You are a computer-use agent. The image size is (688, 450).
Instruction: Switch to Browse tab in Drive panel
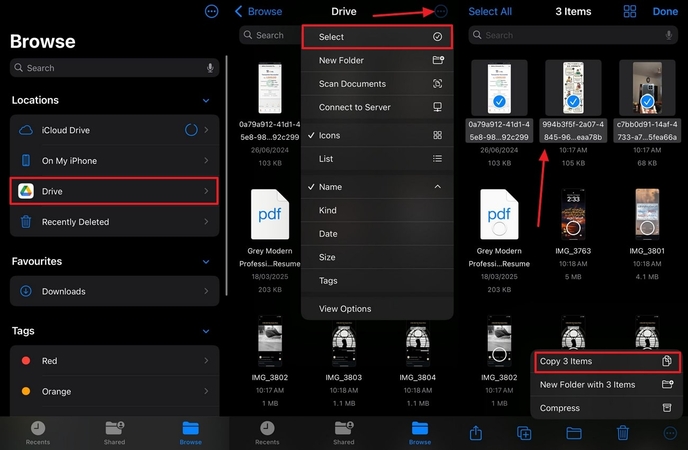coord(420,433)
